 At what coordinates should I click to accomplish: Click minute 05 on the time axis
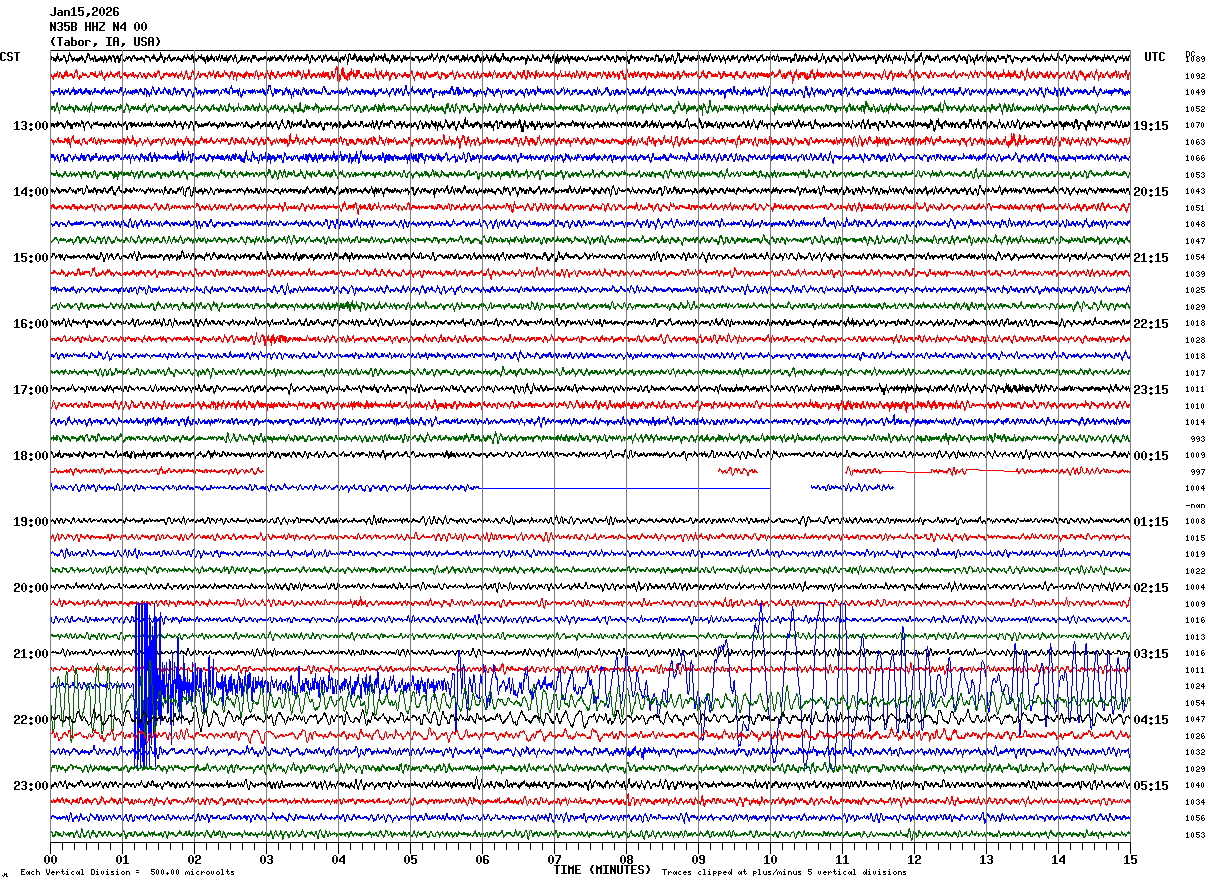pos(410,859)
